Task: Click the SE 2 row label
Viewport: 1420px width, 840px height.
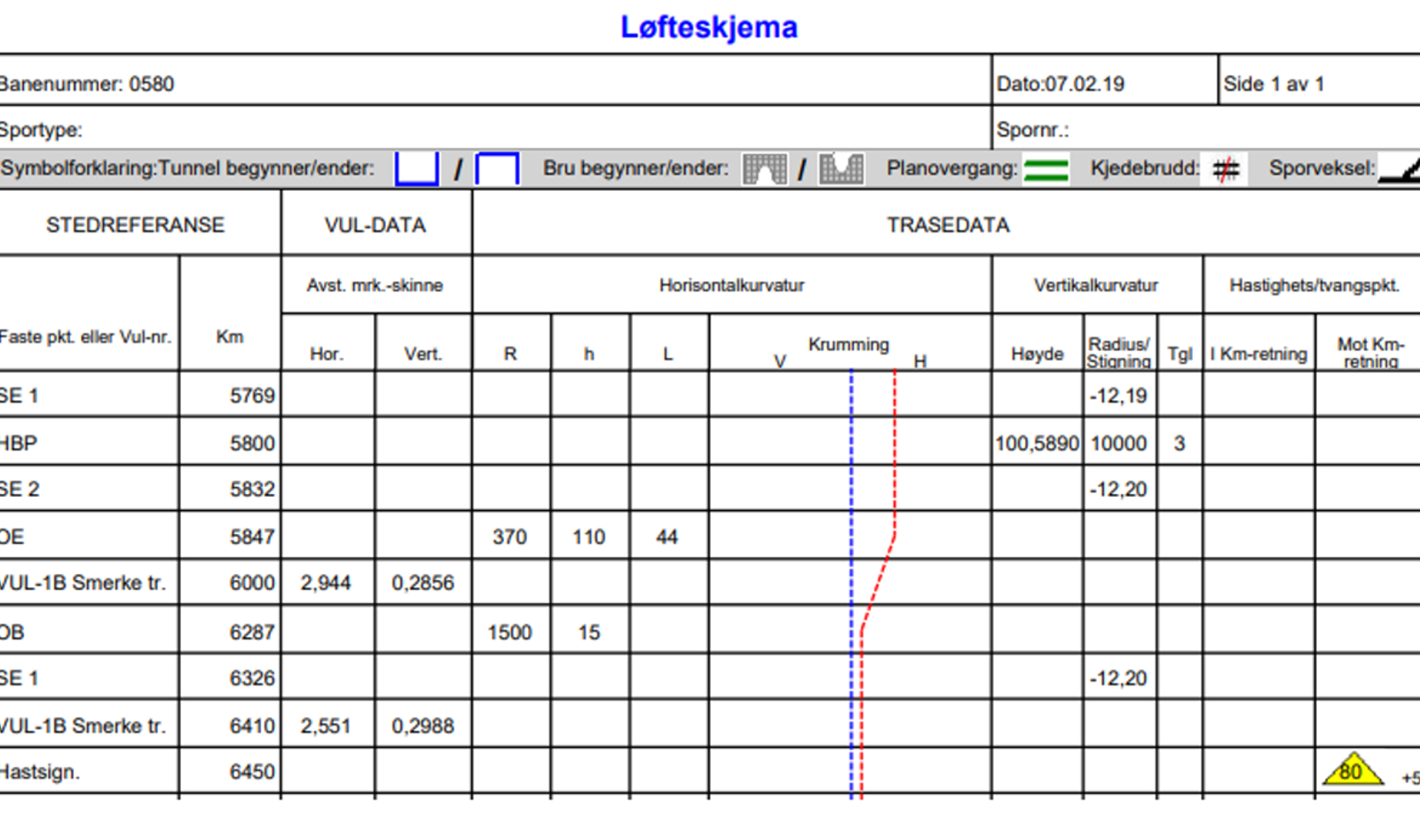Action: click(20, 489)
